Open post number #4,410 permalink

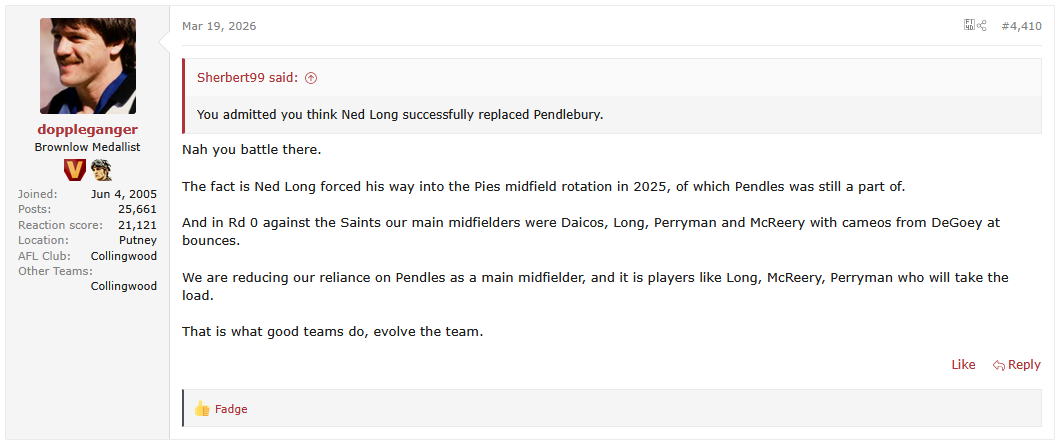click(1021, 26)
